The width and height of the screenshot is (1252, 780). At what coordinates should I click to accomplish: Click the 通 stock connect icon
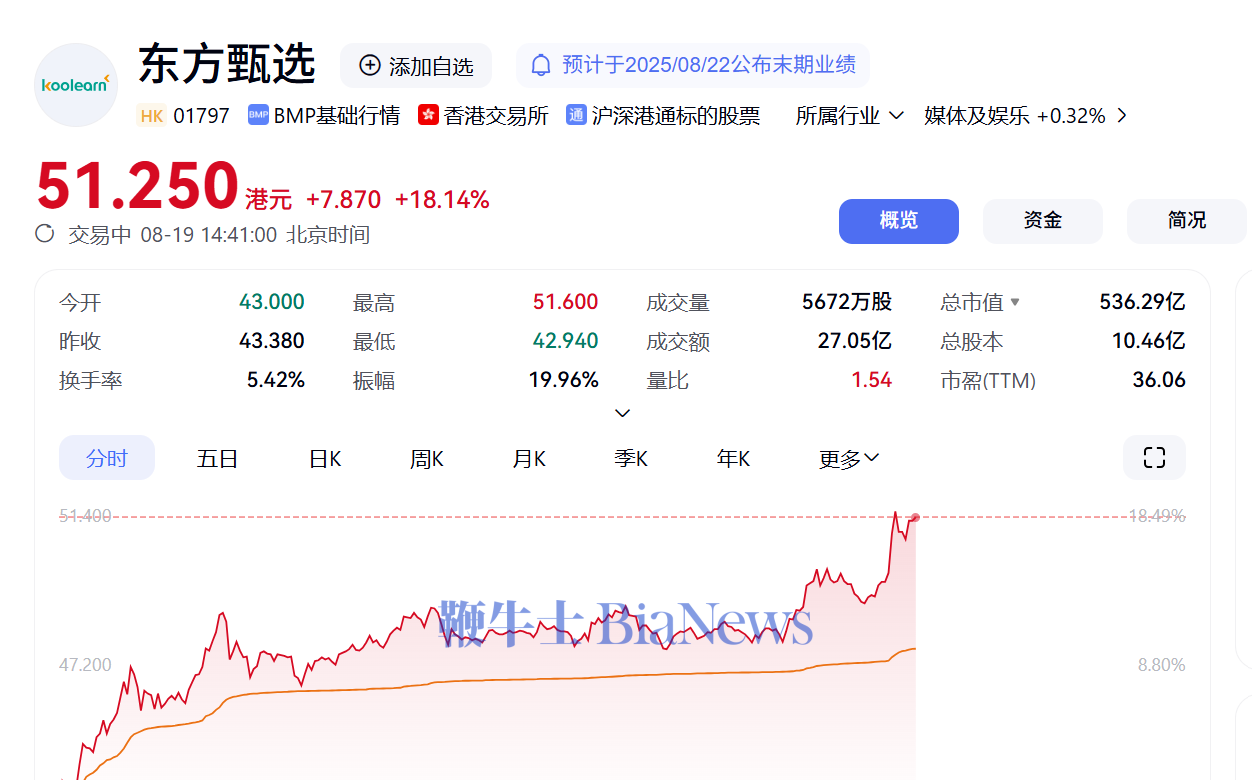(x=576, y=116)
